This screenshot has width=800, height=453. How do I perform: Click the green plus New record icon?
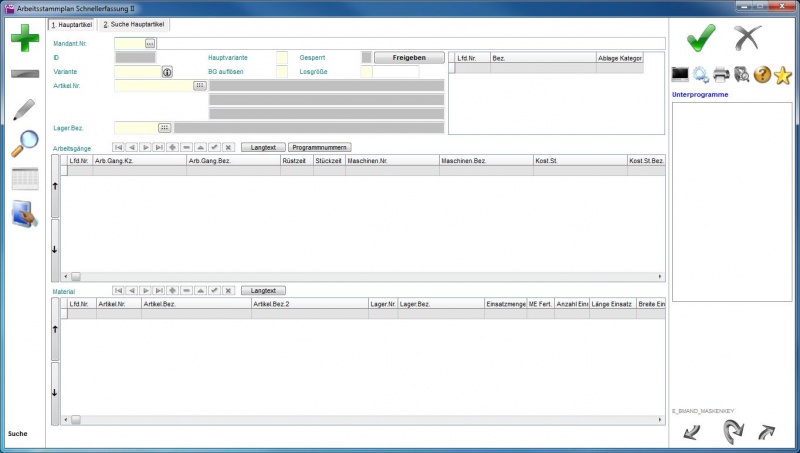[x=23, y=38]
